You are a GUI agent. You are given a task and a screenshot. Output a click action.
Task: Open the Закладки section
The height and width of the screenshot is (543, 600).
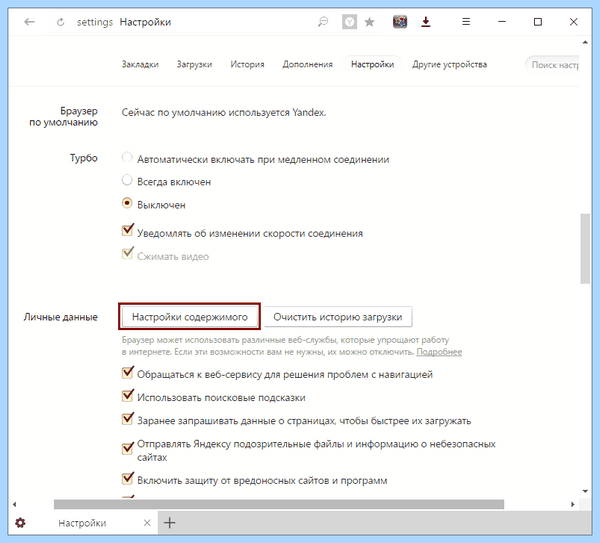(x=140, y=64)
